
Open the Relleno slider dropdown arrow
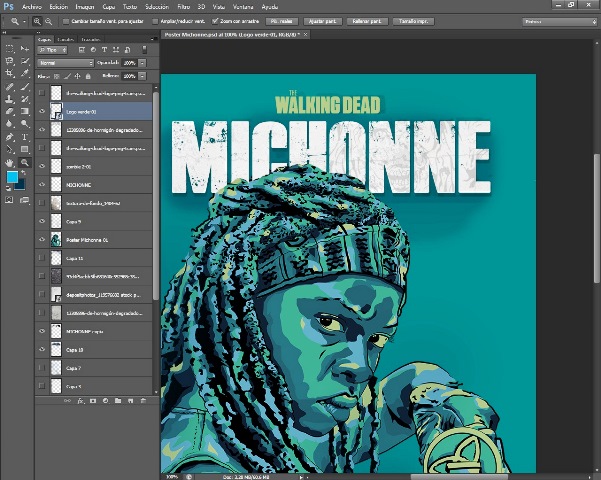tap(142, 76)
